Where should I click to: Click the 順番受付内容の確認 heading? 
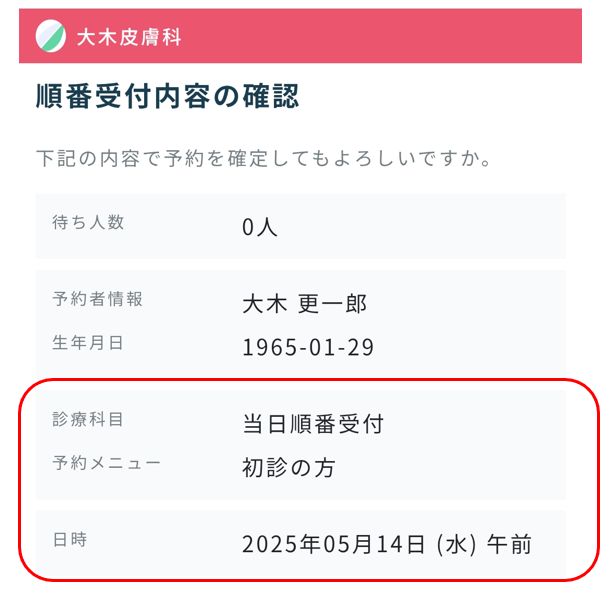[167, 96]
